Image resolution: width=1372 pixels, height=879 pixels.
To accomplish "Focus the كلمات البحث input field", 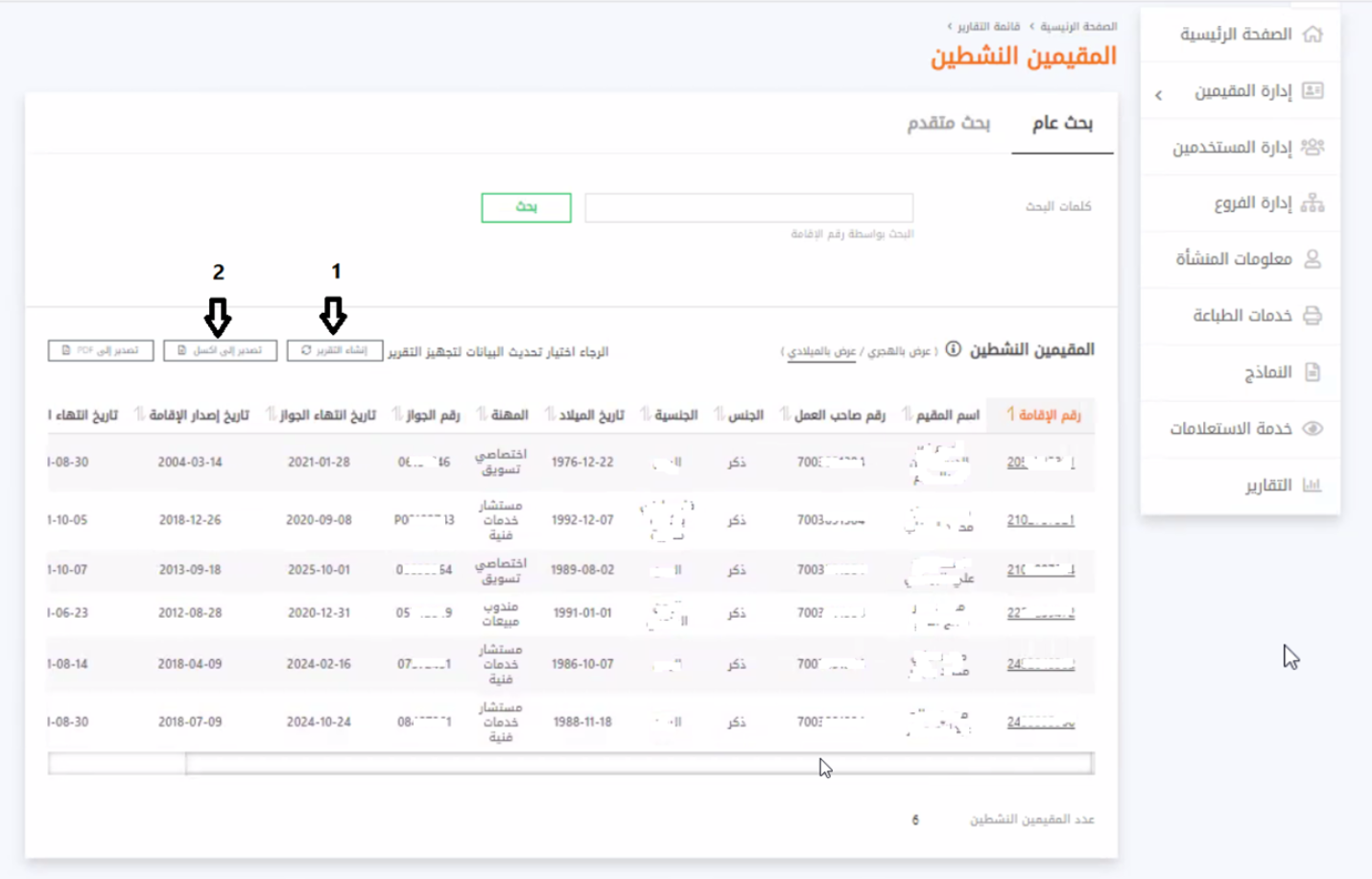I will click(748, 207).
